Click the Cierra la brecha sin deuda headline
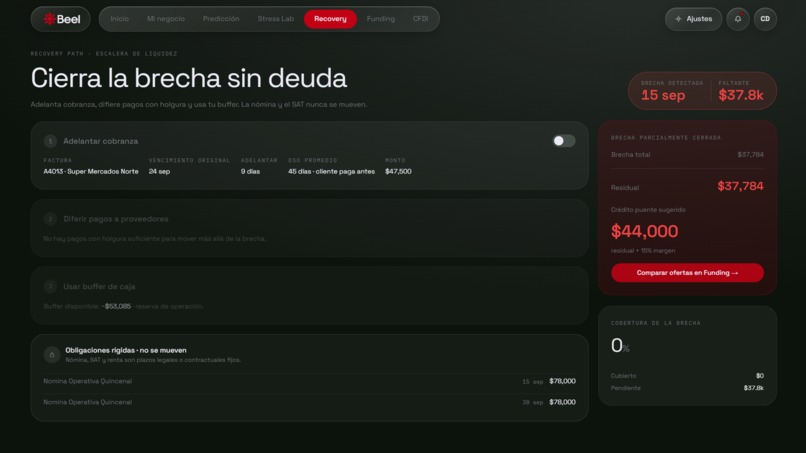The height and width of the screenshot is (453, 806). pos(189,78)
